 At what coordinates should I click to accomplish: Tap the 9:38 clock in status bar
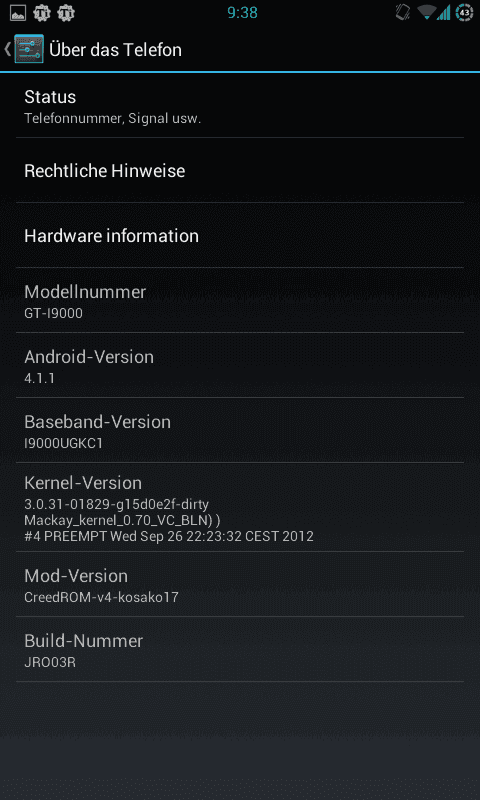pos(242,12)
